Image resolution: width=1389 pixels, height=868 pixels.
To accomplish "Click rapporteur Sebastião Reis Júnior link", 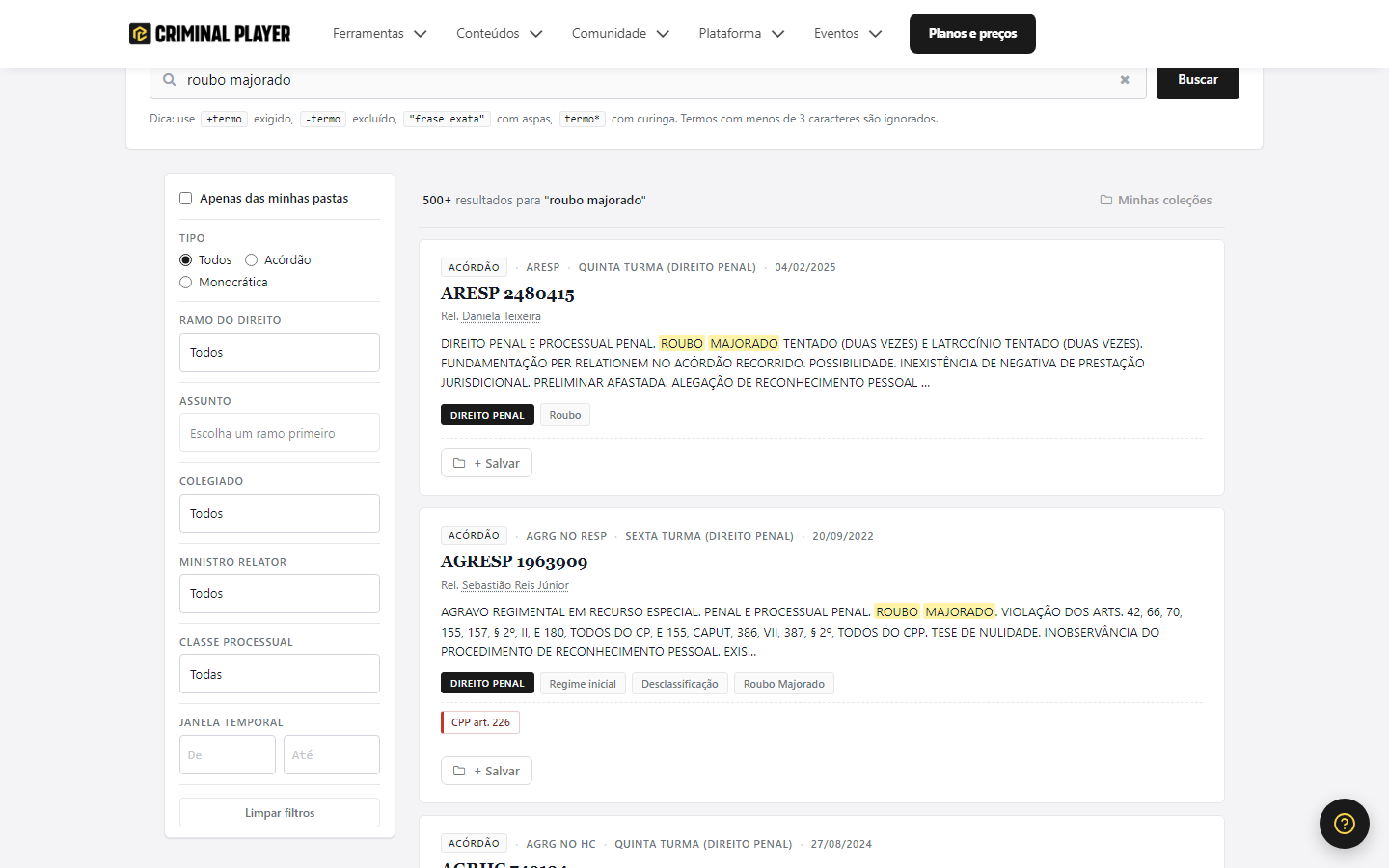I will [x=515, y=585].
